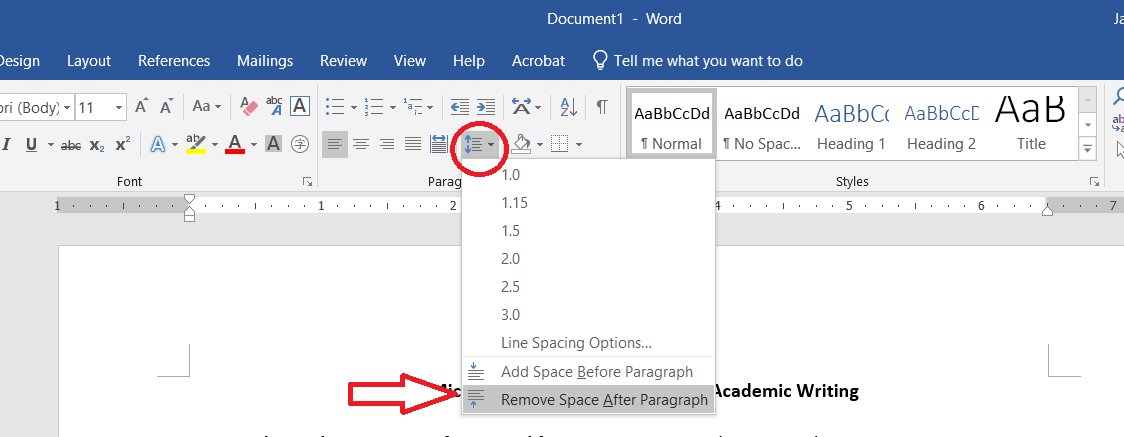
Task: Align text left
Action: 334,145
